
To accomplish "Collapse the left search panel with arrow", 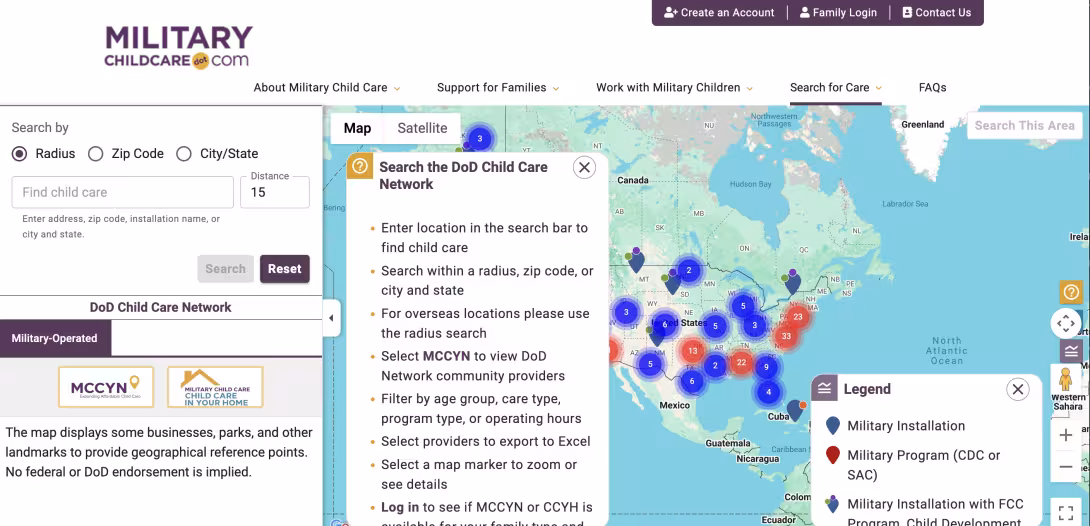I will [x=332, y=318].
